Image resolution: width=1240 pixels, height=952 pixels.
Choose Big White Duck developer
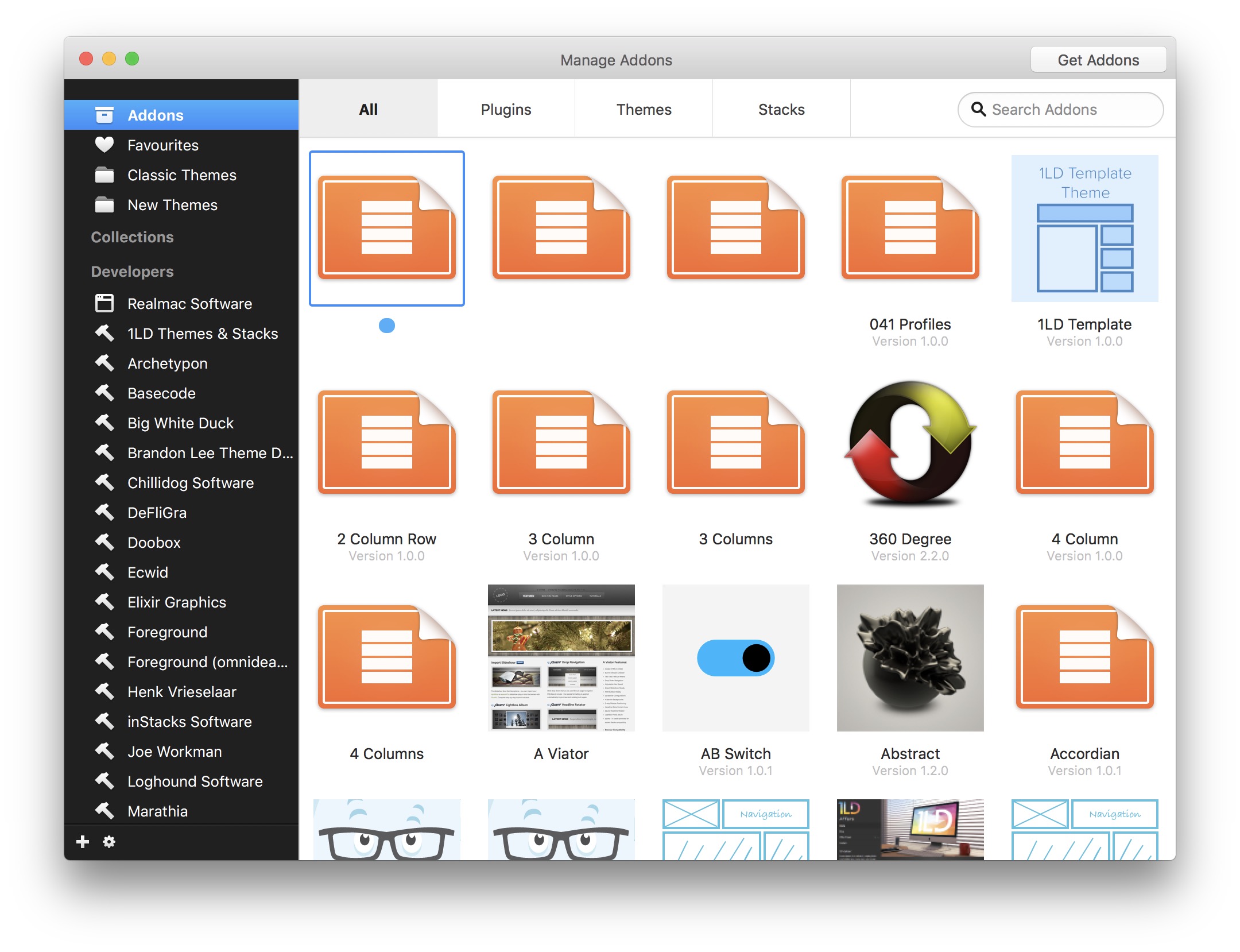click(180, 423)
